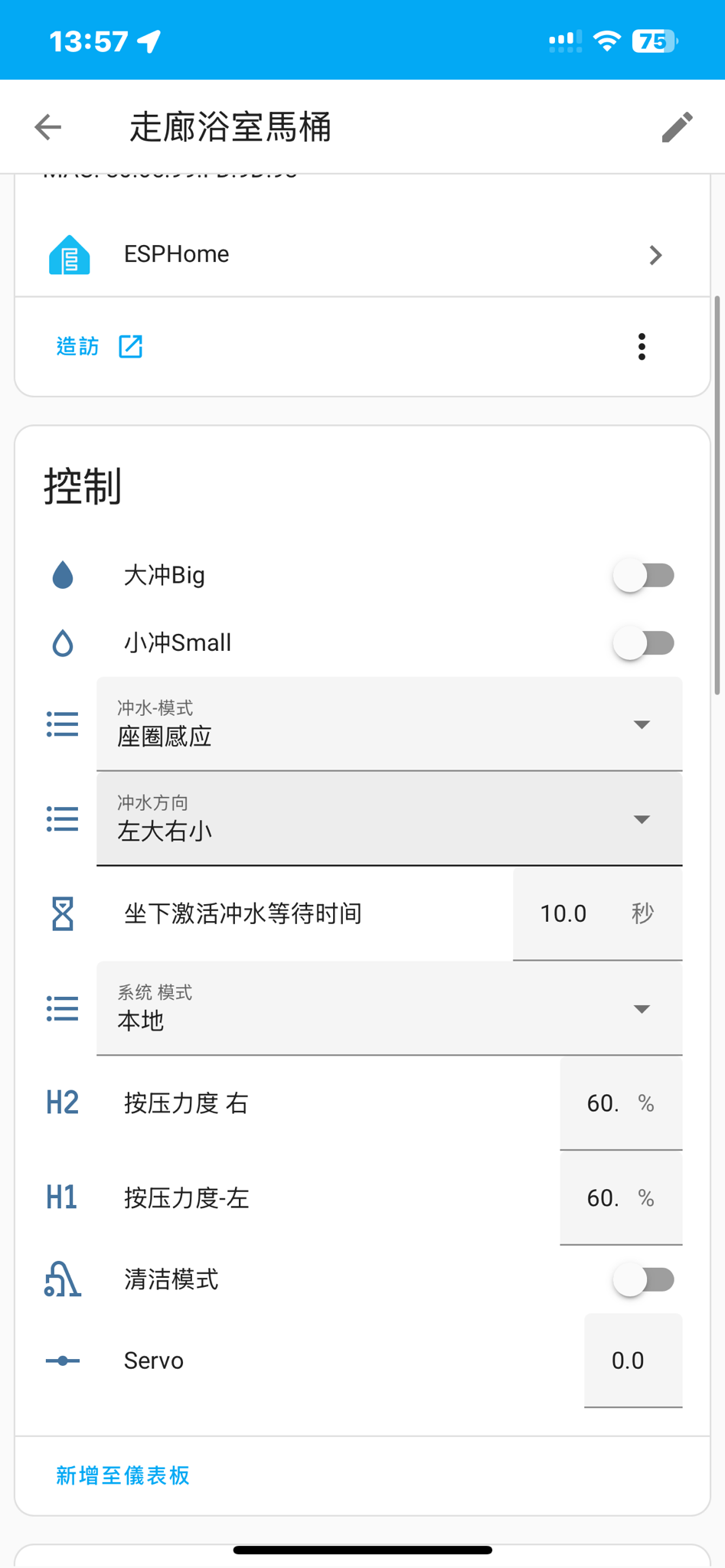
Task: Open the 冲水方向 dropdown
Action: (389, 819)
